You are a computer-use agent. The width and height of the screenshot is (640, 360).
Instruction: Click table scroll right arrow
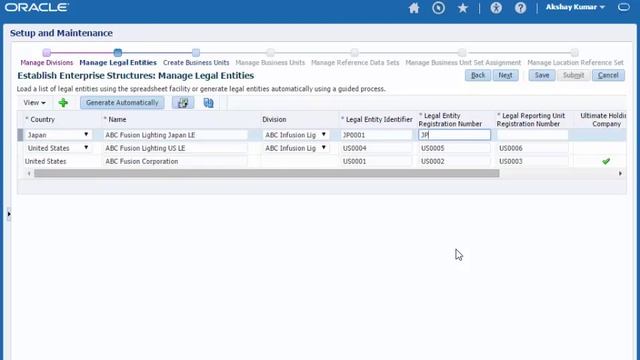tap(620, 173)
